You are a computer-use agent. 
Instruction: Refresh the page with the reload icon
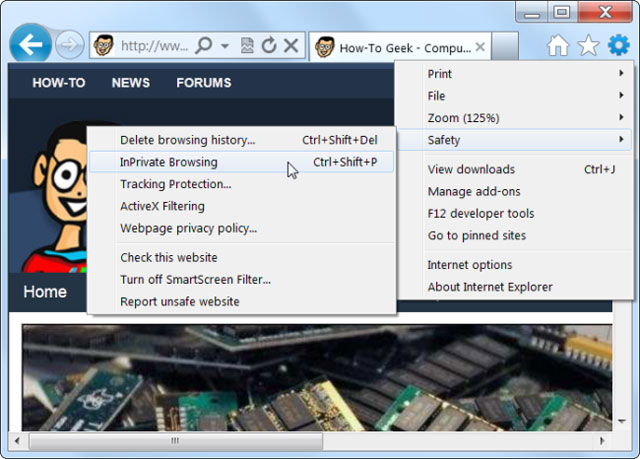[x=268, y=46]
